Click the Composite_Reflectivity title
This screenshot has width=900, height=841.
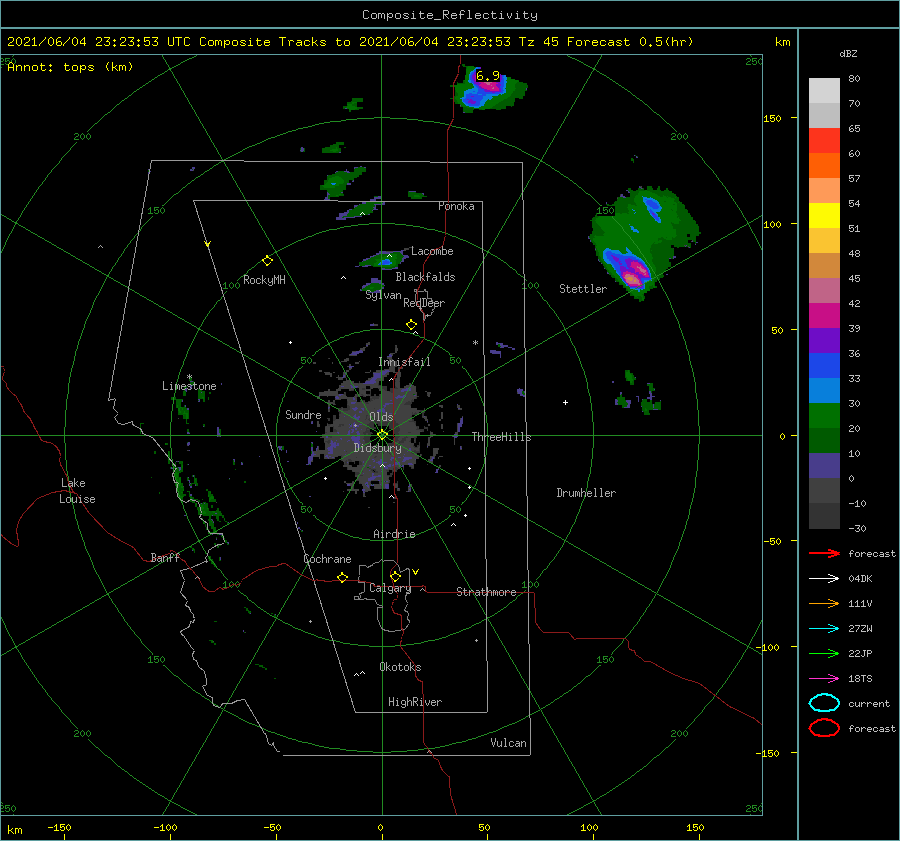click(x=450, y=15)
